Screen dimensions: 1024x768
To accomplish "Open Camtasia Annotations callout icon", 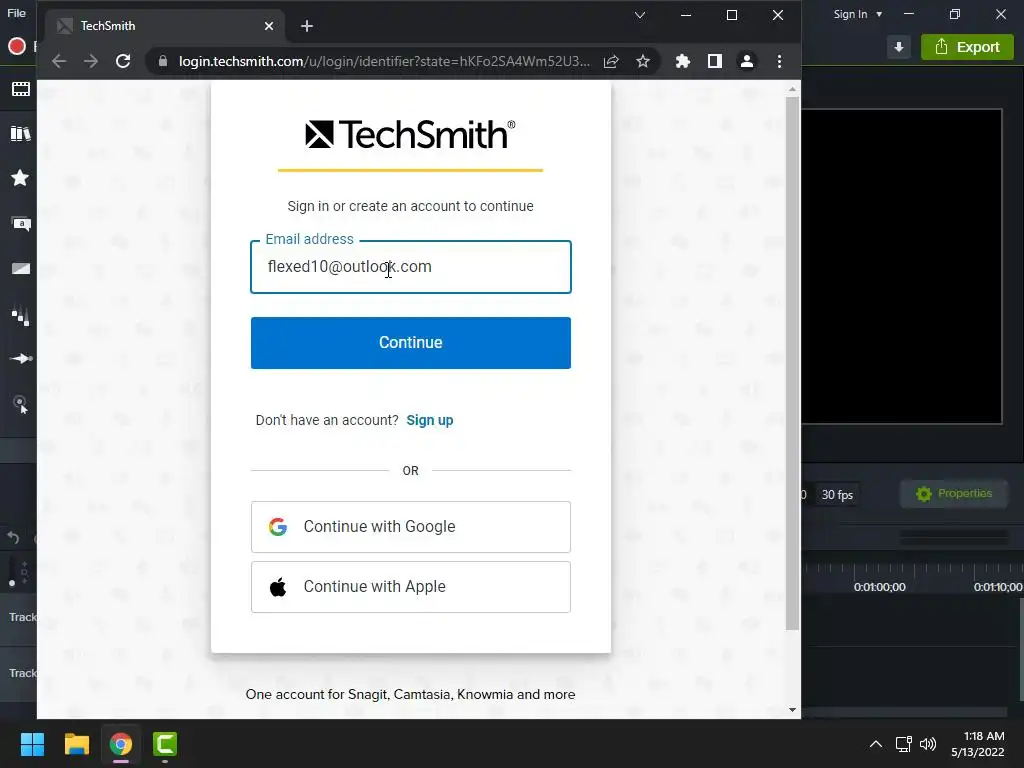I will pyautogui.click(x=21, y=224).
